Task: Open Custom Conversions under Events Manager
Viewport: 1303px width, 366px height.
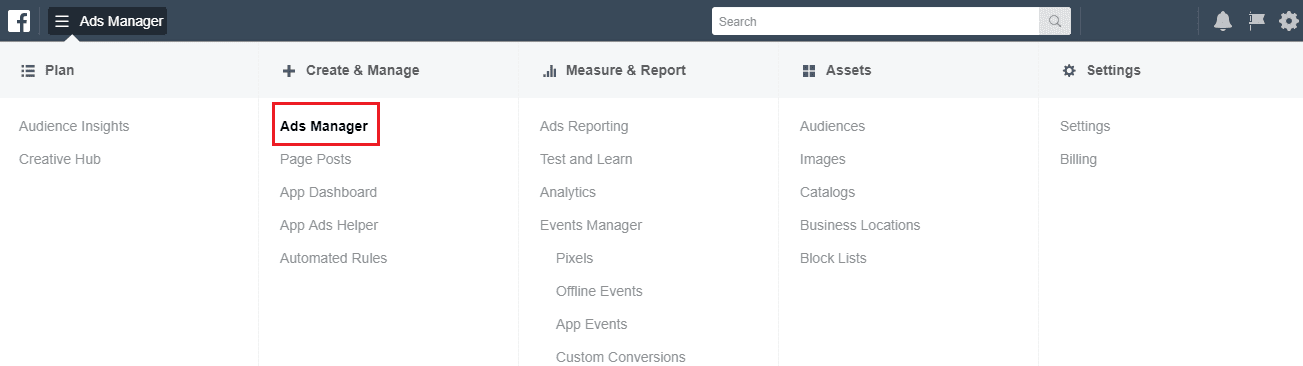Action: 621,357
